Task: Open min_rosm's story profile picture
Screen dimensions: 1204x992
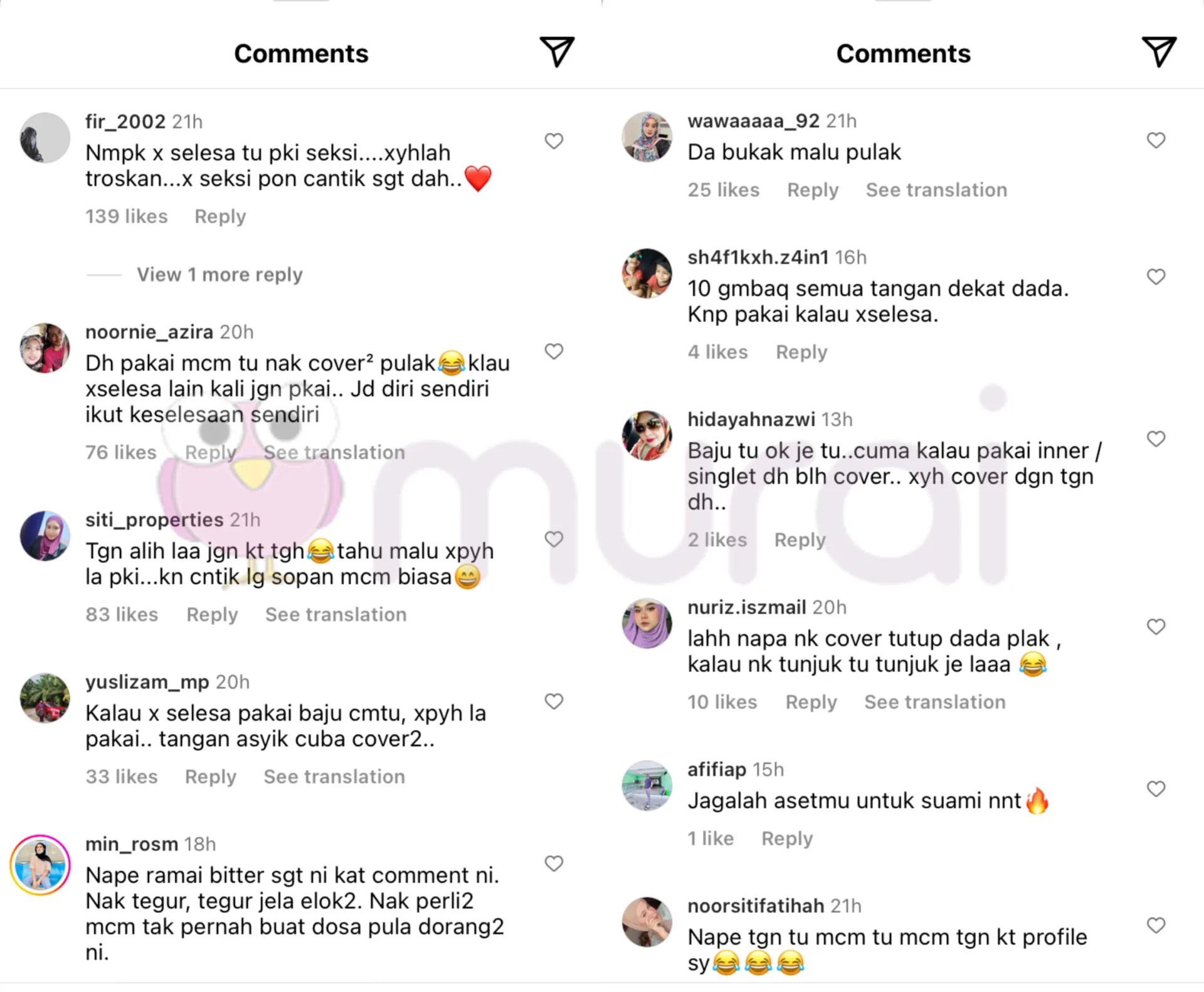Action: click(40, 865)
